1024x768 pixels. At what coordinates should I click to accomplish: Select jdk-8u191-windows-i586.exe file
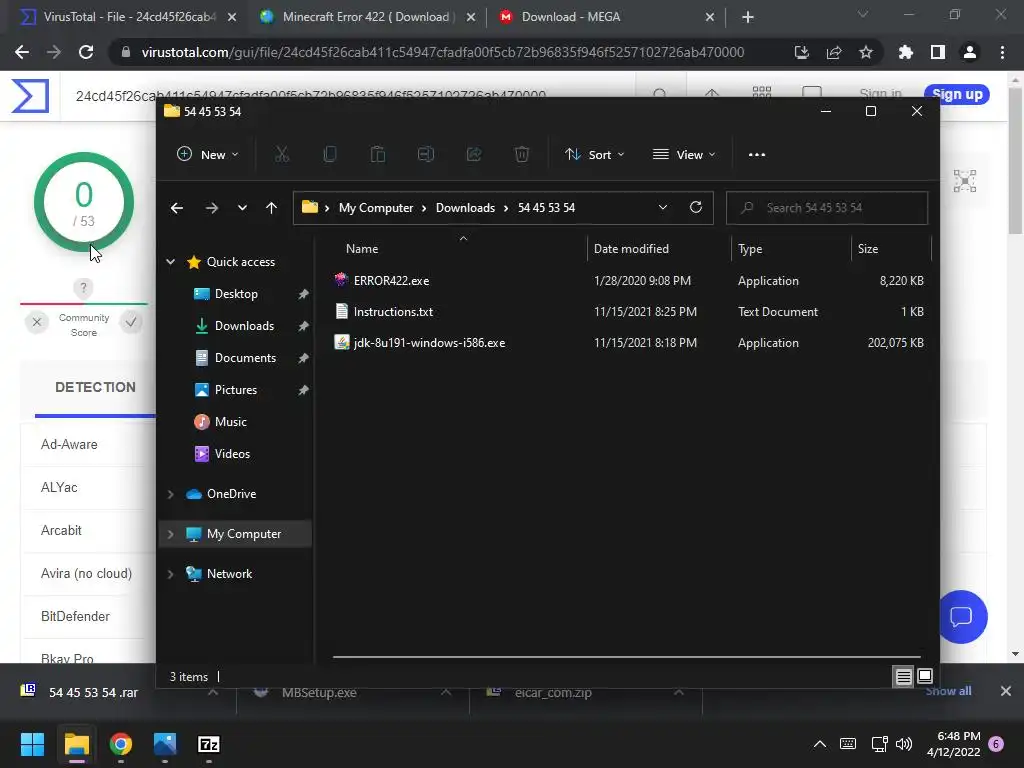click(x=429, y=343)
